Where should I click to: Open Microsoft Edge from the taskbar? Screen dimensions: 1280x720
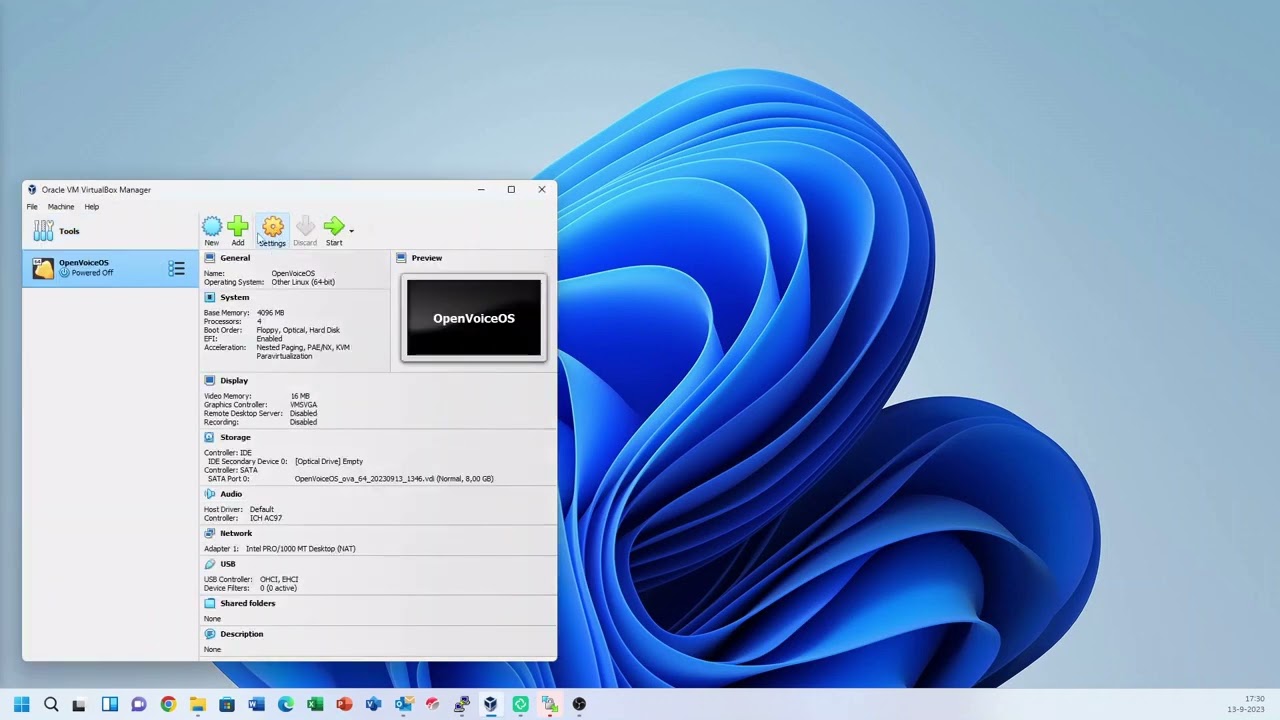coord(286,704)
